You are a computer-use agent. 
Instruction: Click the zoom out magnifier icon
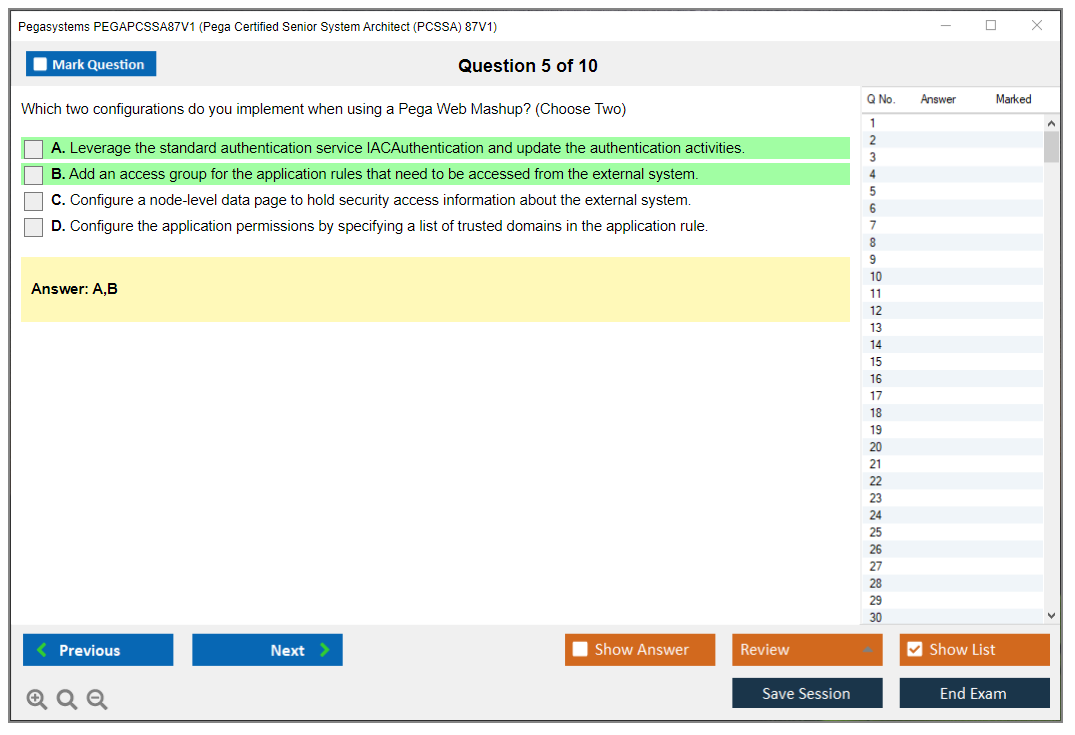click(x=97, y=700)
